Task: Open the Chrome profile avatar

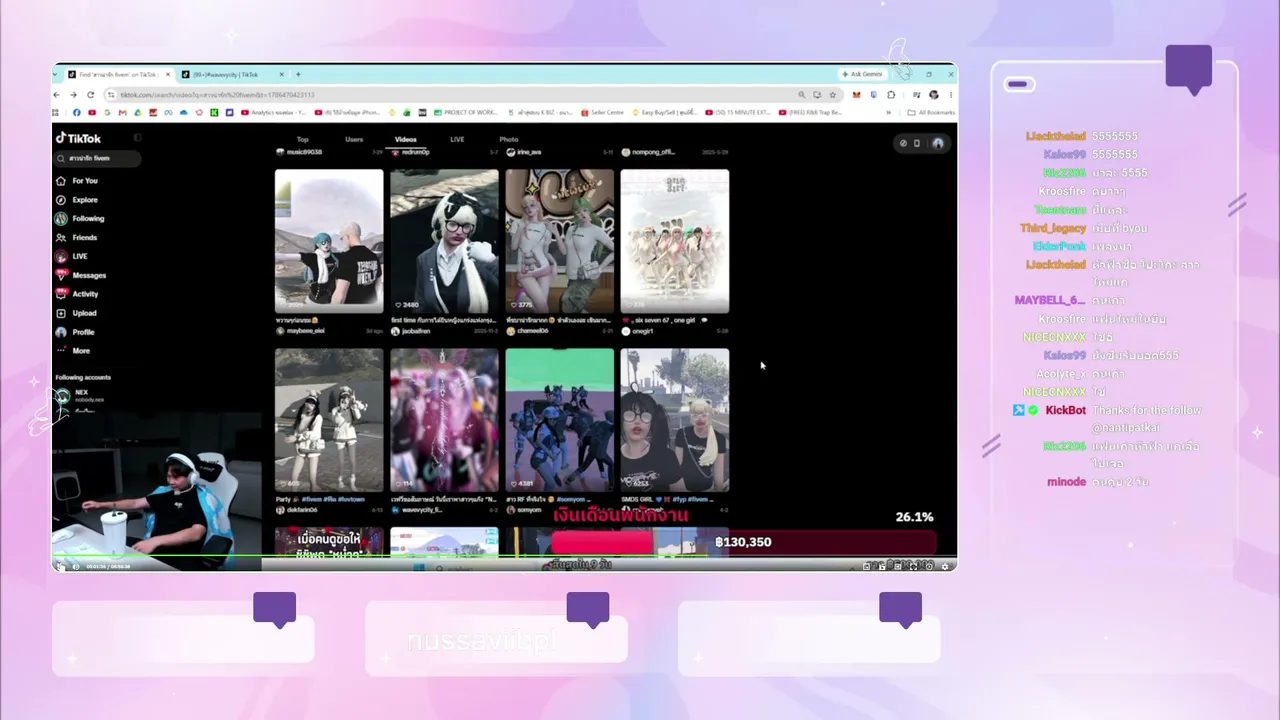Action: (933, 95)
